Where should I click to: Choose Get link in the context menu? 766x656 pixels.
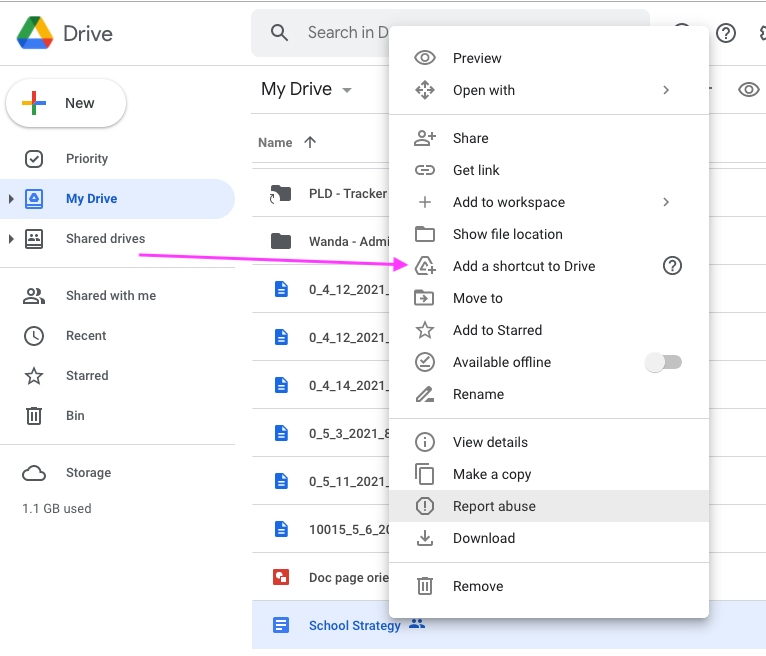[x=549, y=170]
